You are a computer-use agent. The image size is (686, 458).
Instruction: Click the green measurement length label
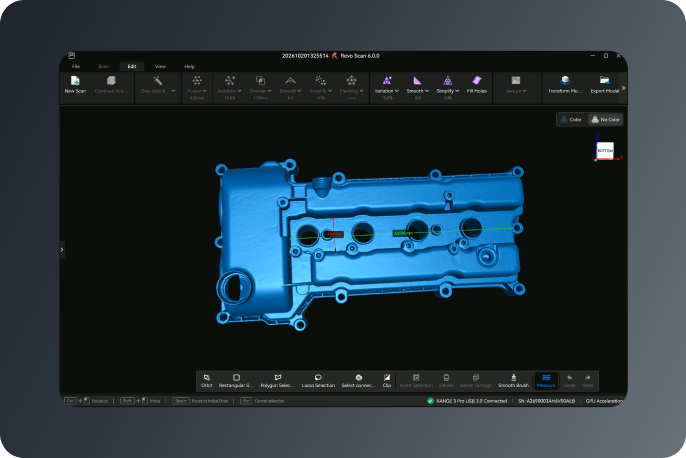pos(402,234)
